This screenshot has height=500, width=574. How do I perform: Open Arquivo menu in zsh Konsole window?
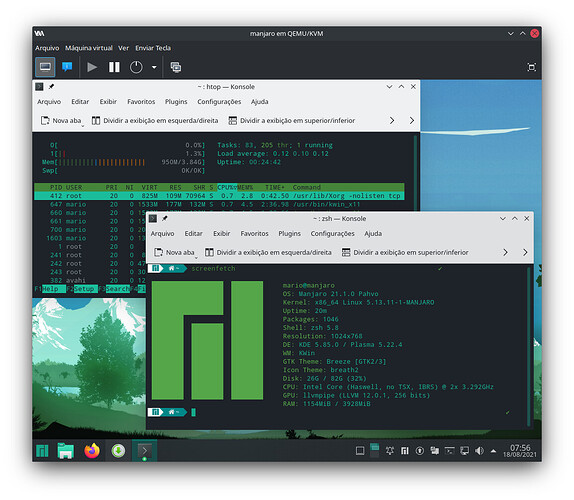click(163, 233)
